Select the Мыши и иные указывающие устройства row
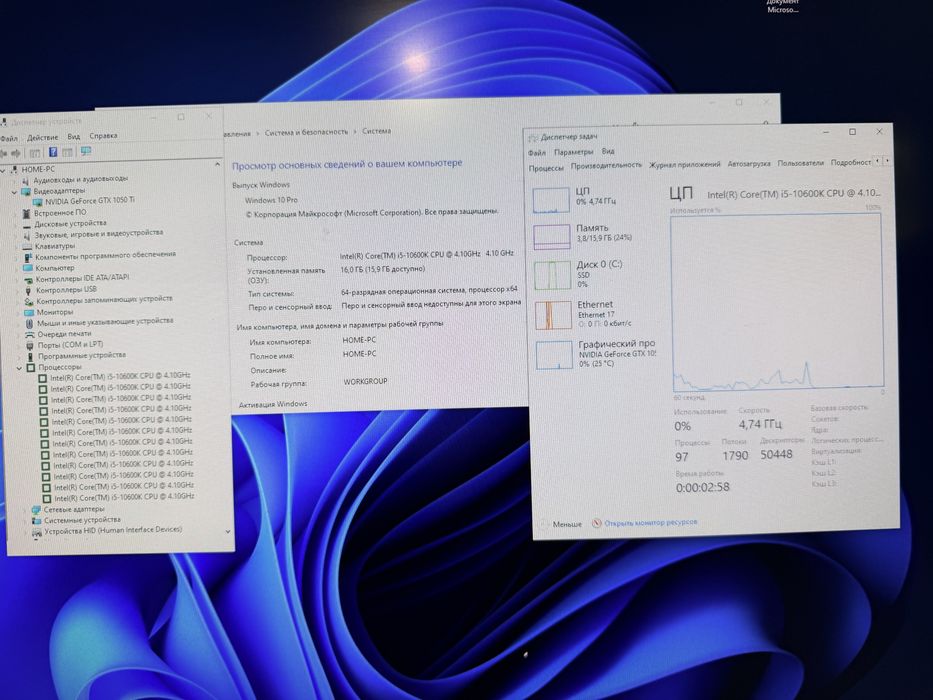This screenshot has width=933, height=700. pyautogui.click(x=105, y=322)
